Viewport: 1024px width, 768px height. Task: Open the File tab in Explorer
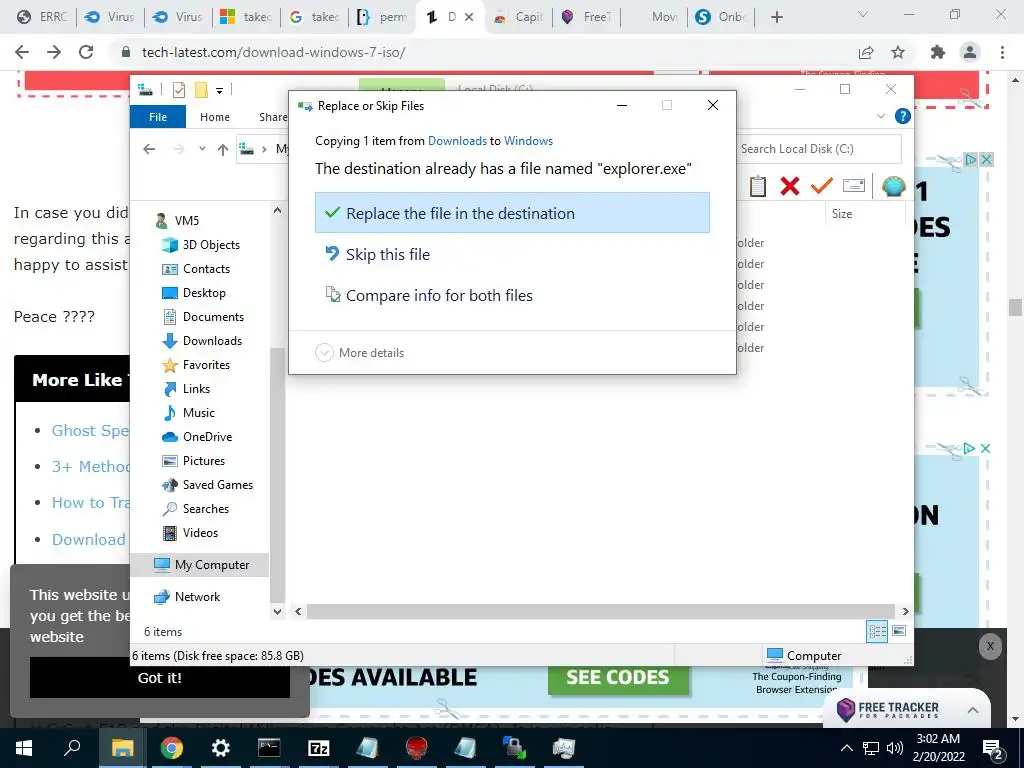[158, 117]
